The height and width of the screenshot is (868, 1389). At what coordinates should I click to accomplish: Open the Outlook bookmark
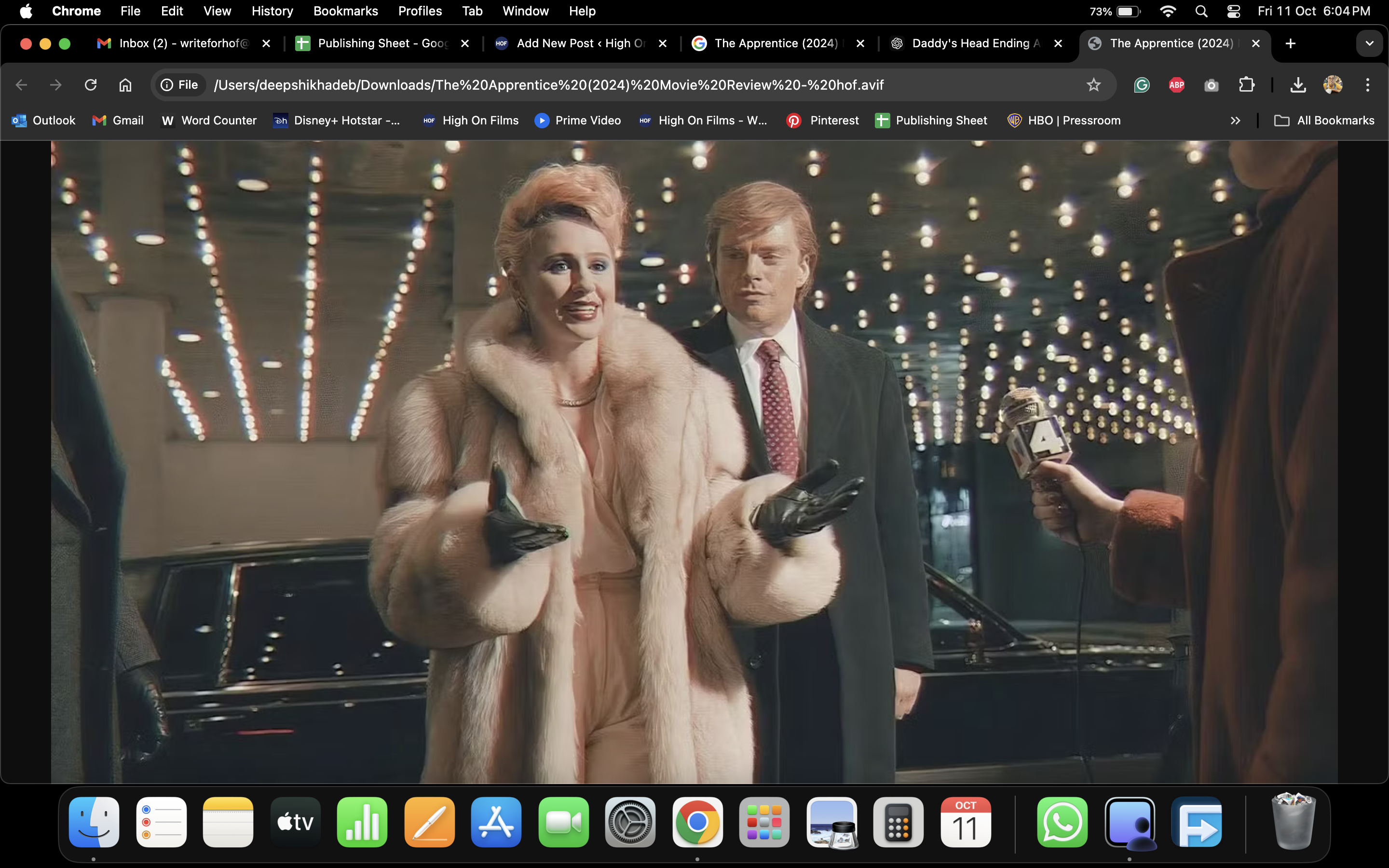coord(43,121)
